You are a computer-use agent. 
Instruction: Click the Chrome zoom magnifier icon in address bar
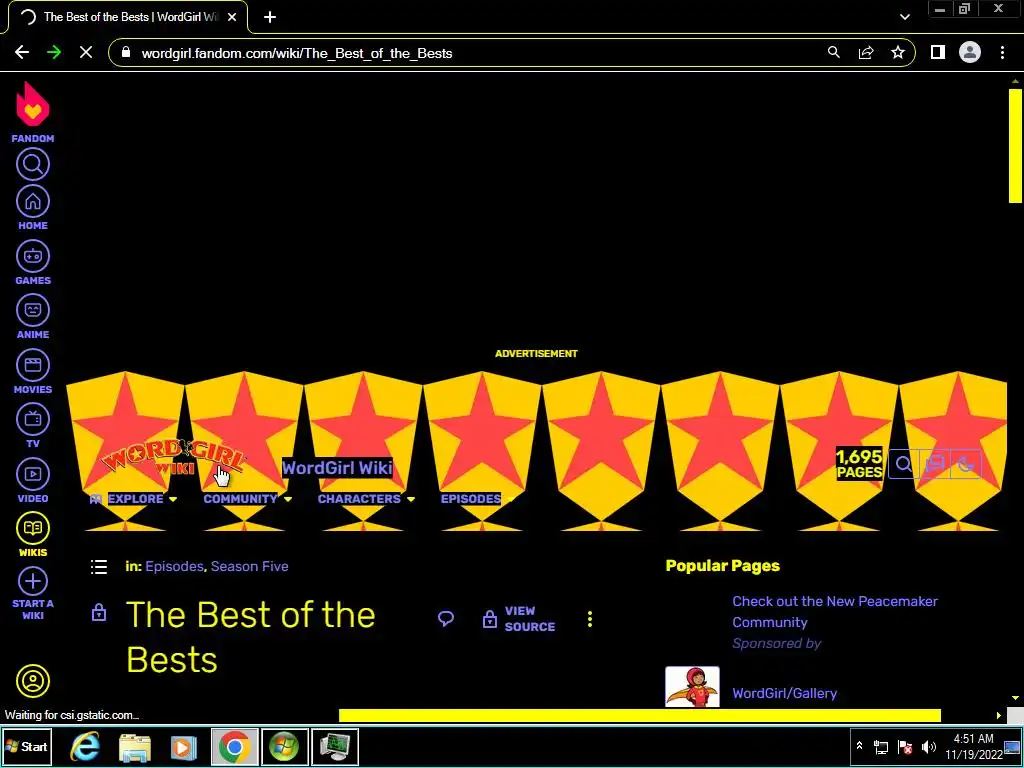[x=833, y=53]
